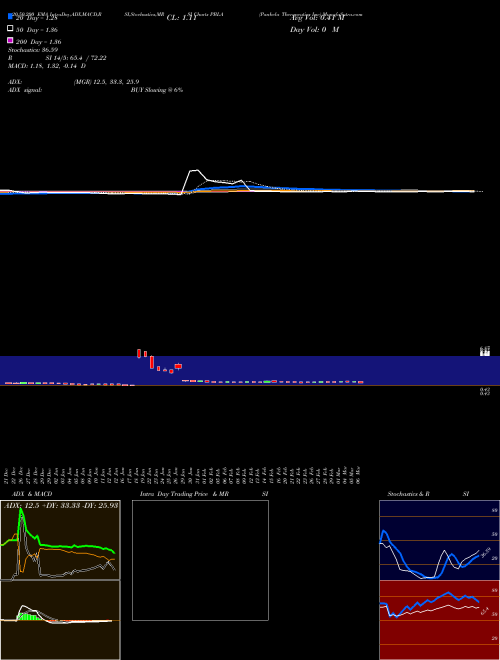Open the blue Stochastics chart panel
500x660 pixels.
[x=439, y=540]
